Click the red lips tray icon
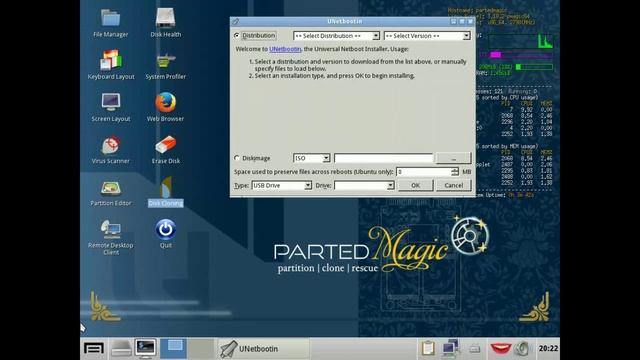This screenshot has height=360, width=640. tap(500, 349)
